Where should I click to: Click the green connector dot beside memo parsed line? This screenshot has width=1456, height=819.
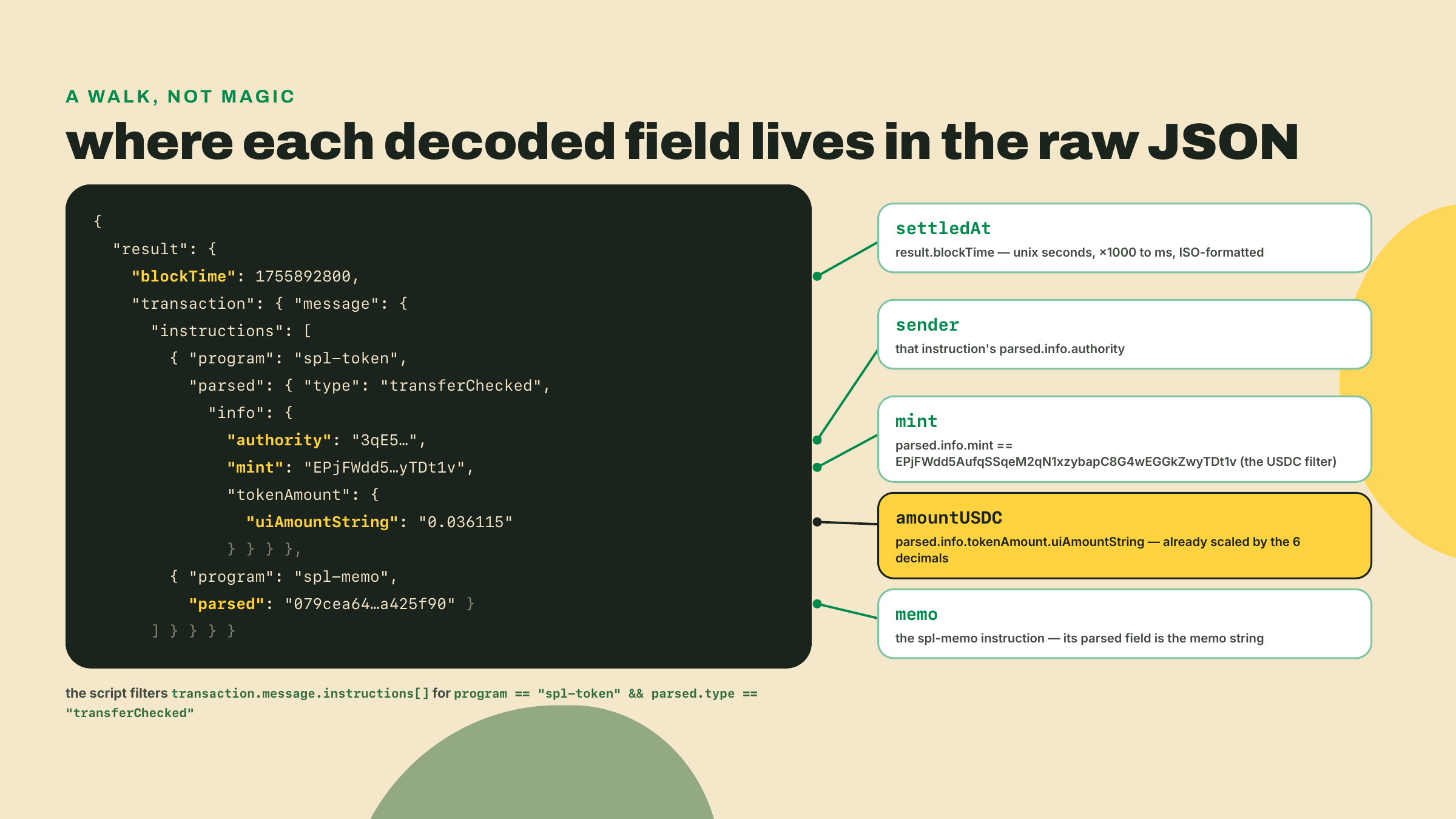point(817,604)
